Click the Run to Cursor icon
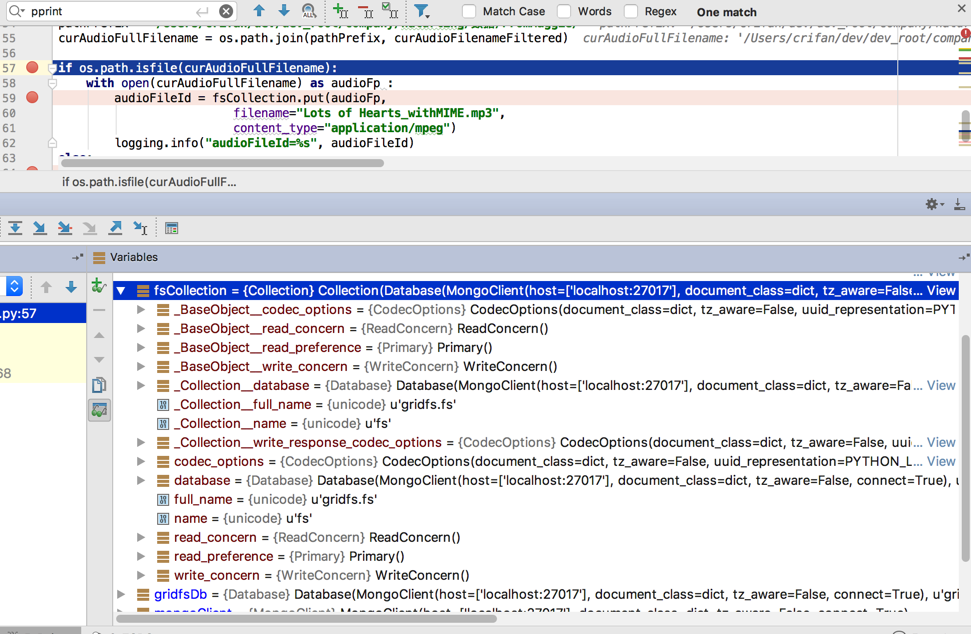 (x=140, y=229)
